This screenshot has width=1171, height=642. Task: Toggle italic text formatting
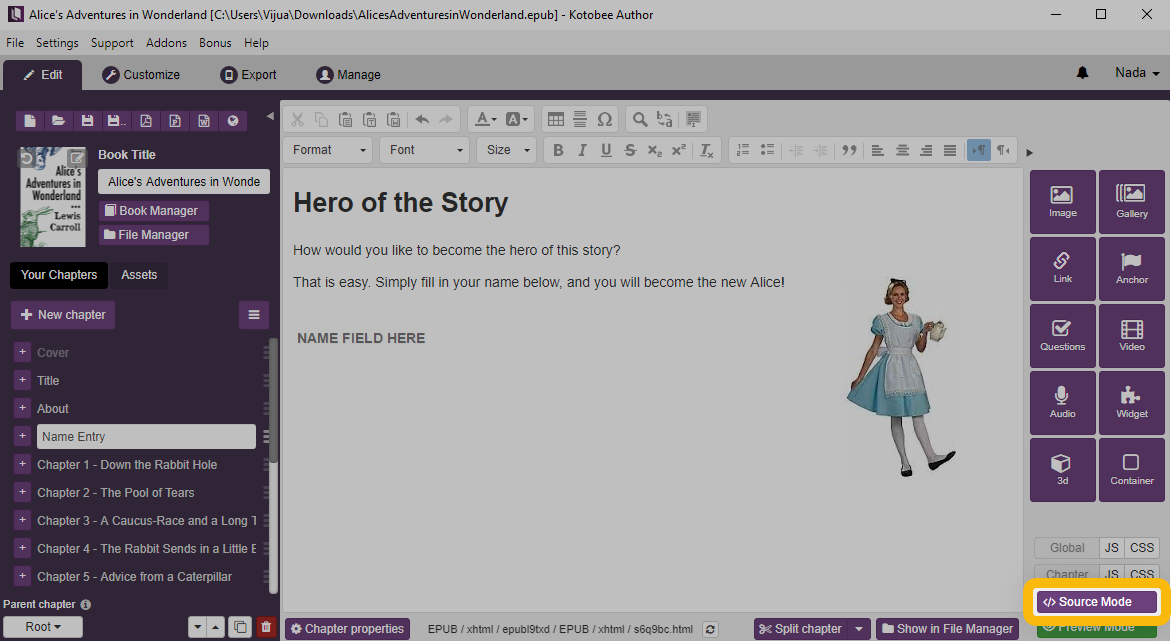pos(582,150)
